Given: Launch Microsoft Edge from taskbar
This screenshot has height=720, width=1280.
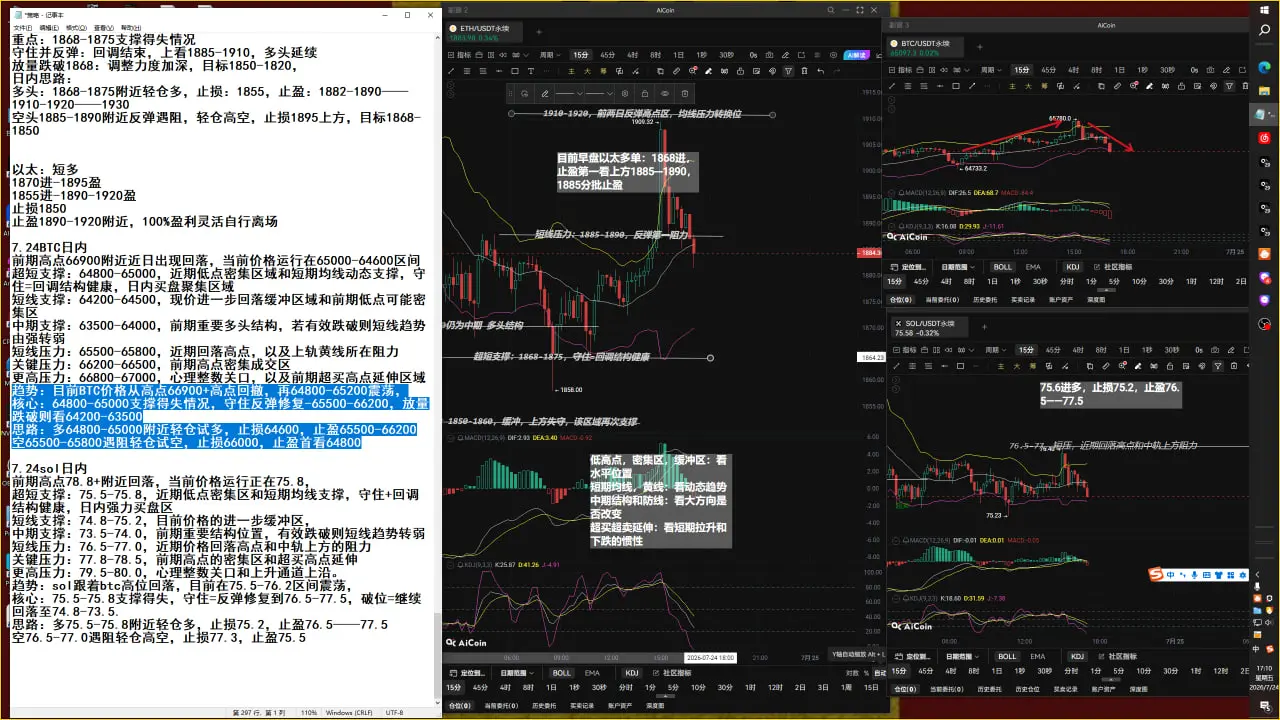Looking at the screenshot, I should pyautogui.click(x=1264, y=67).
